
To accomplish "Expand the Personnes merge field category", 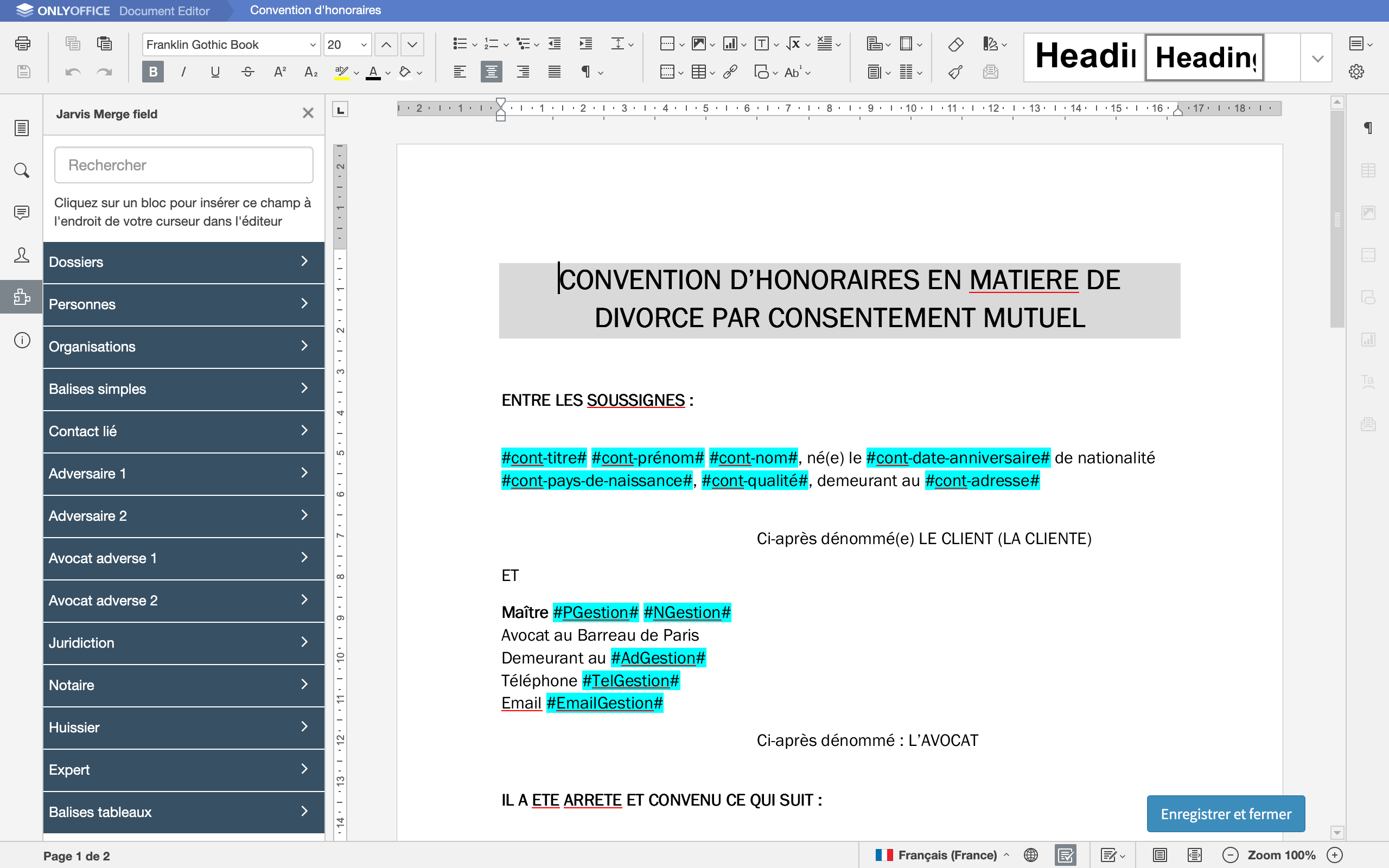I will (x=182, y=304).
